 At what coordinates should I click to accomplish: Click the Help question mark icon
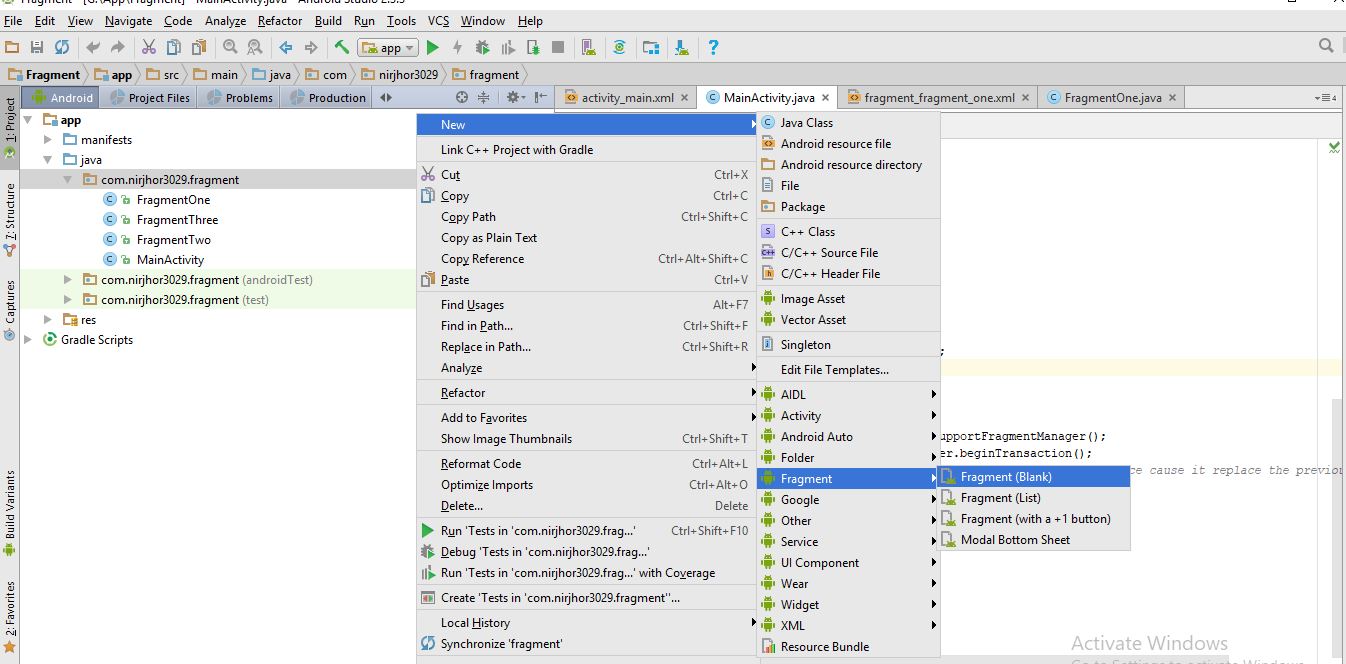[x=713, y=47]
